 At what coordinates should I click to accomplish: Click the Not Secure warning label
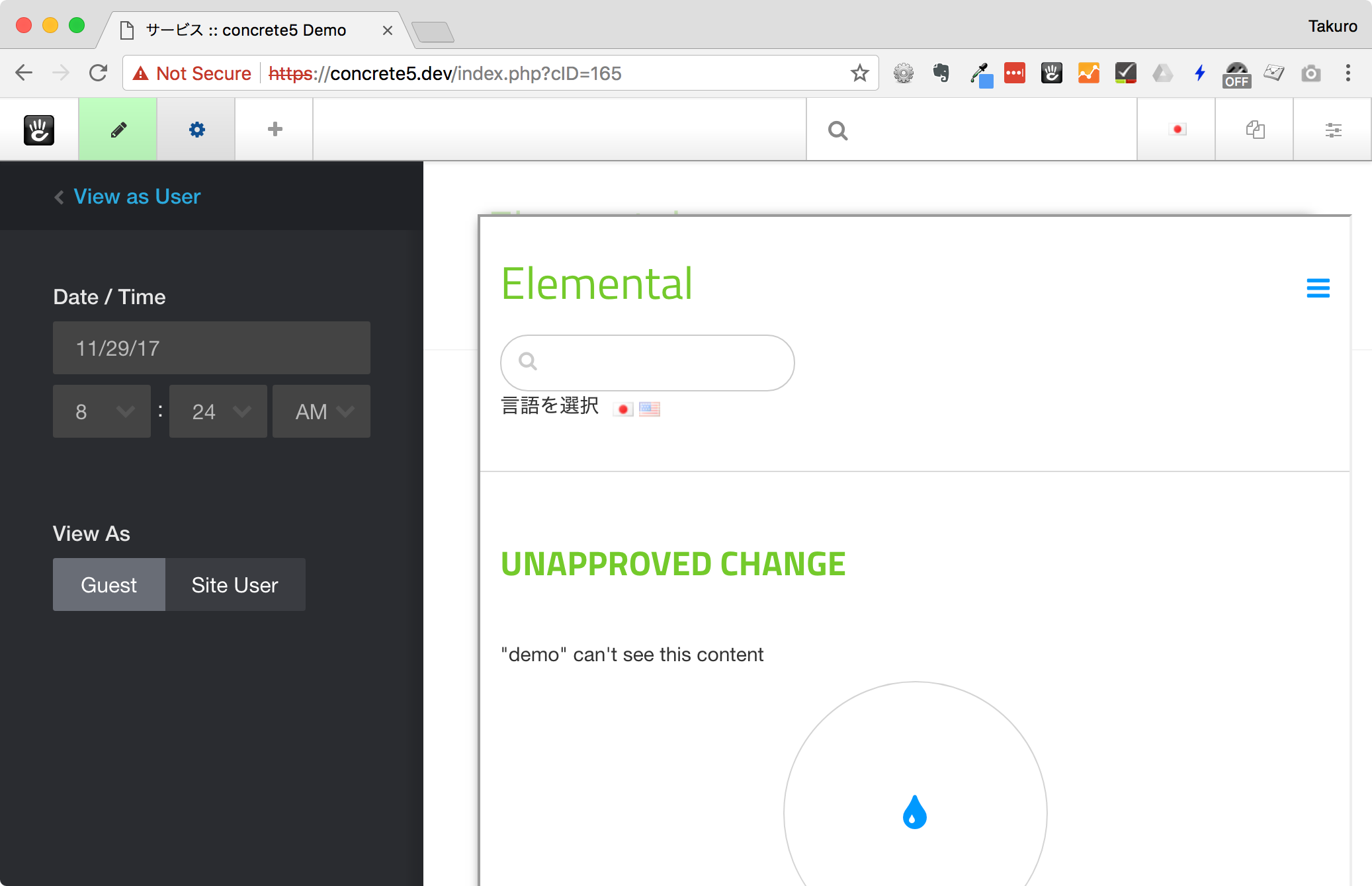point(191,73)
